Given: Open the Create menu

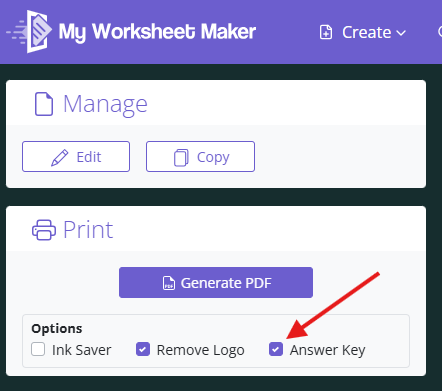Looking at the screenshot, I should pos(363,32).
